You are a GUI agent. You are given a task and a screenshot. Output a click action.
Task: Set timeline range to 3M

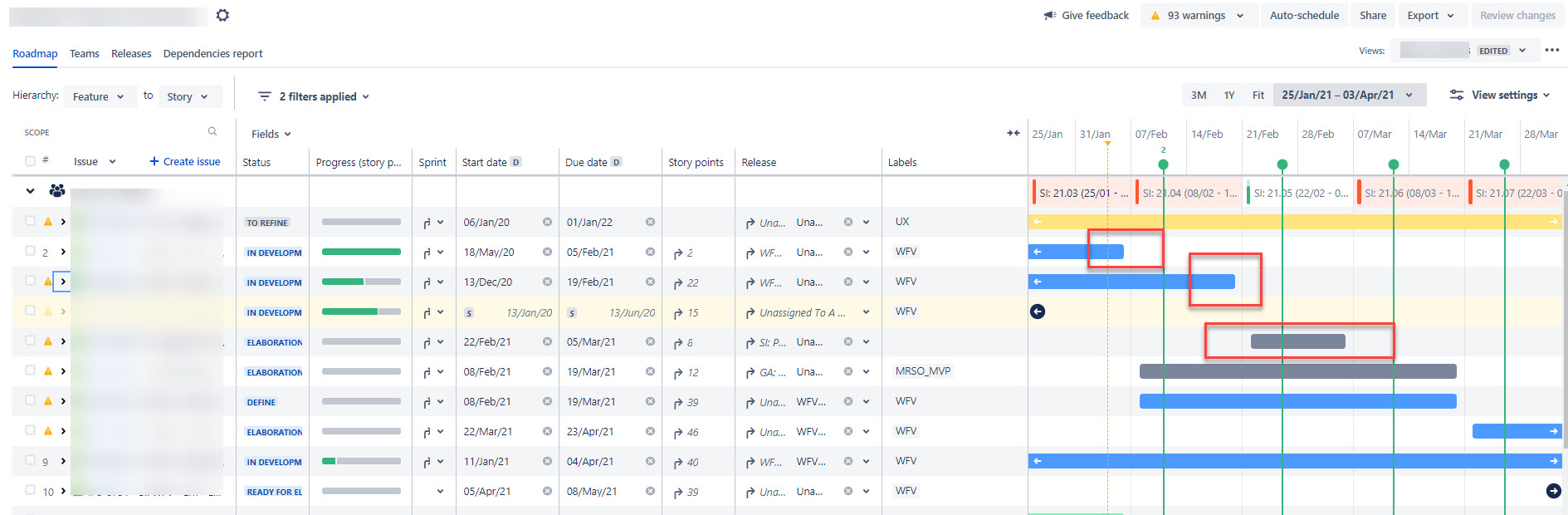(x=1199, y=95)
